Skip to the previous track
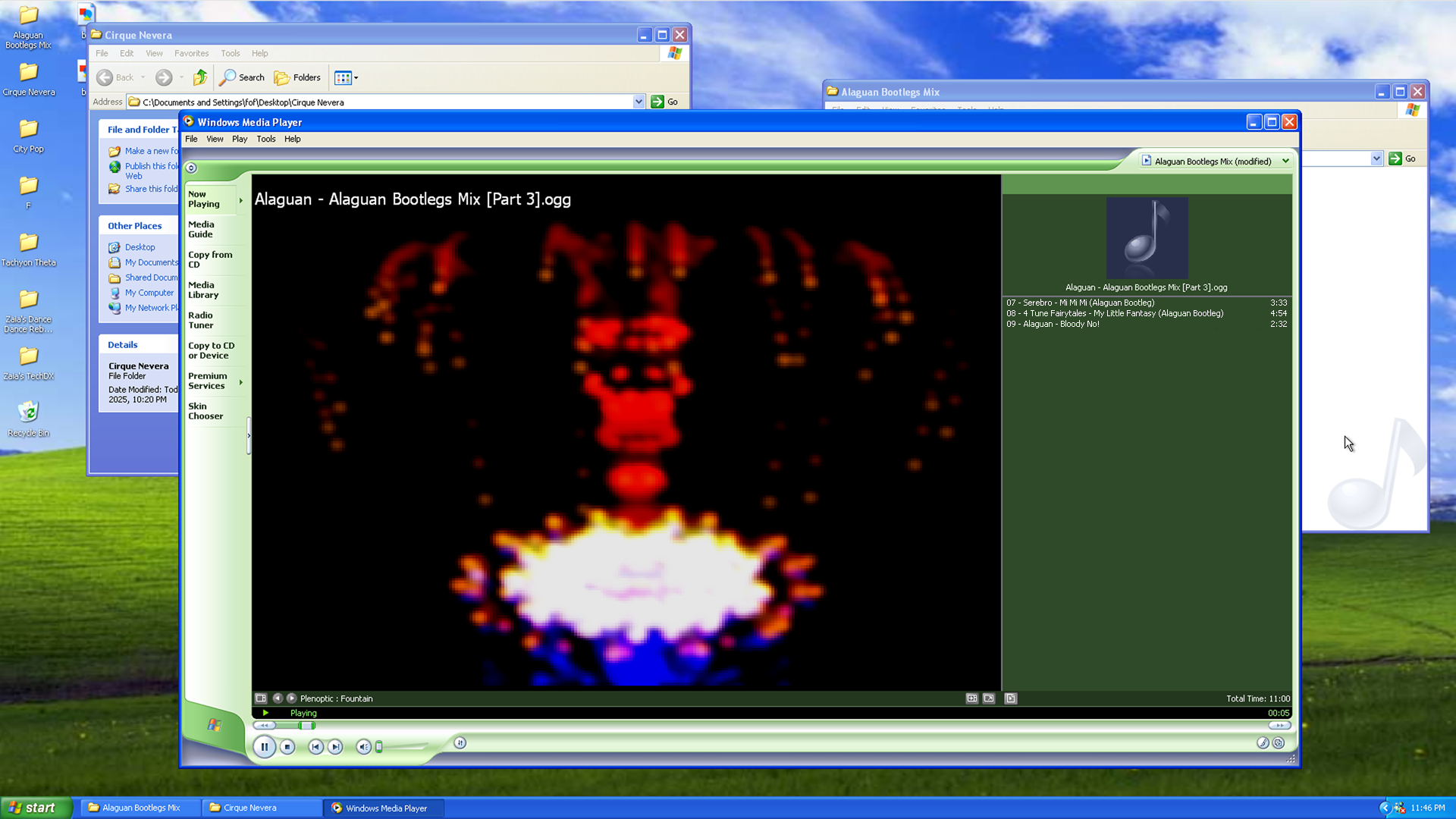Viewport: 1456px width, 819px height. (x=315, y=747)
